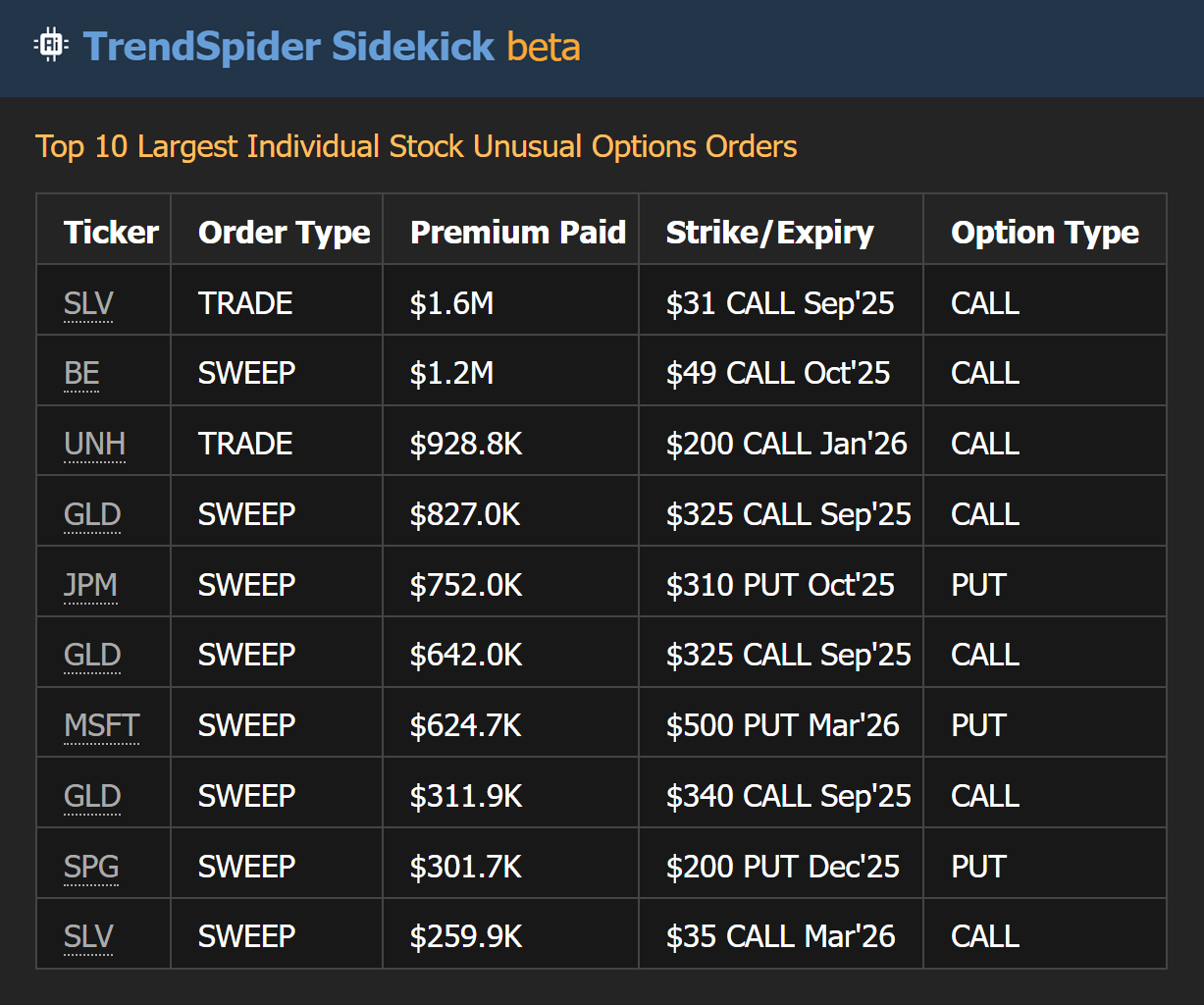
Task: Select the $624.7K premium value
Action: pos(466,725)
